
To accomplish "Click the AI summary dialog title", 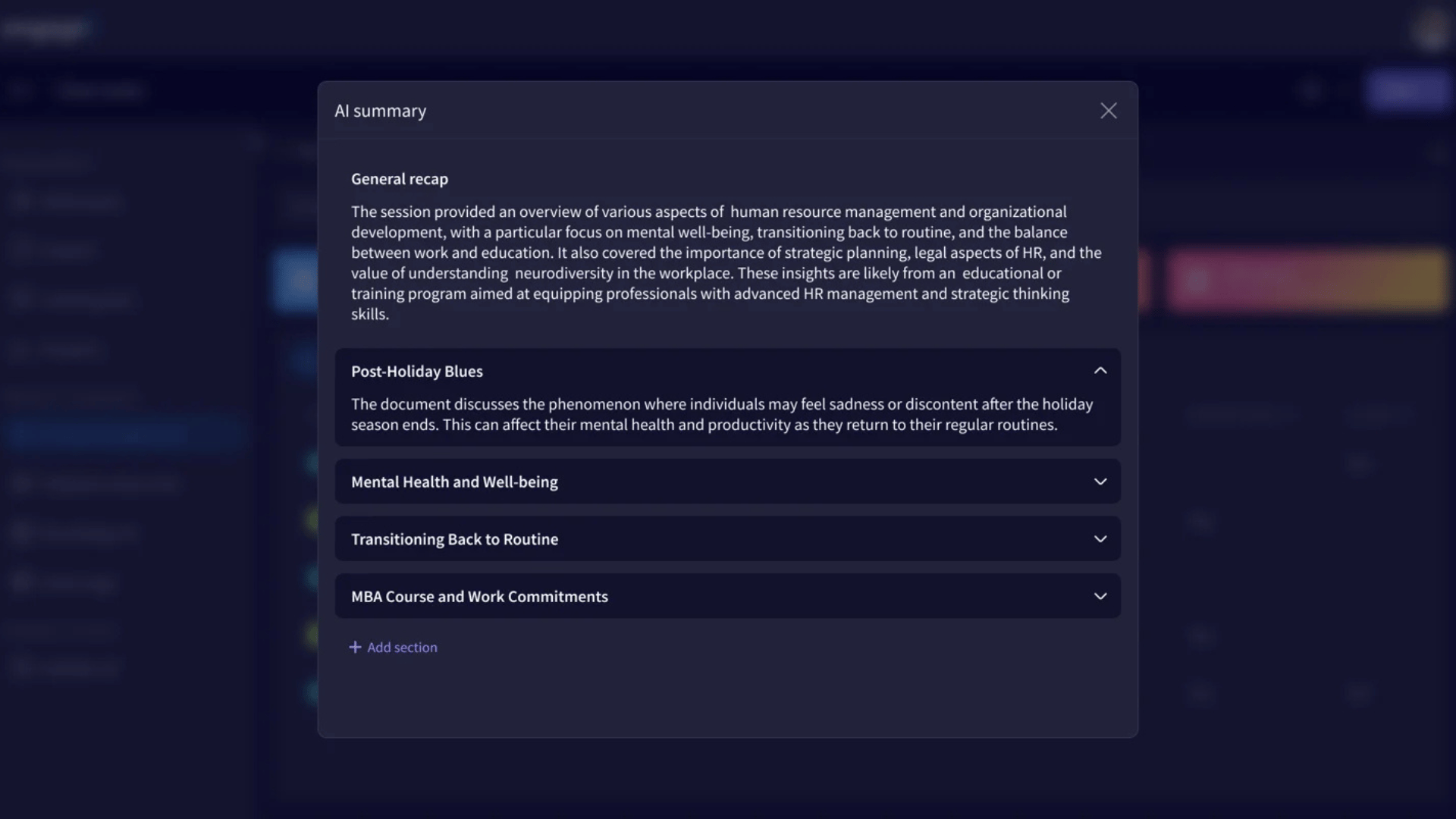I will [x=380, y=111].
